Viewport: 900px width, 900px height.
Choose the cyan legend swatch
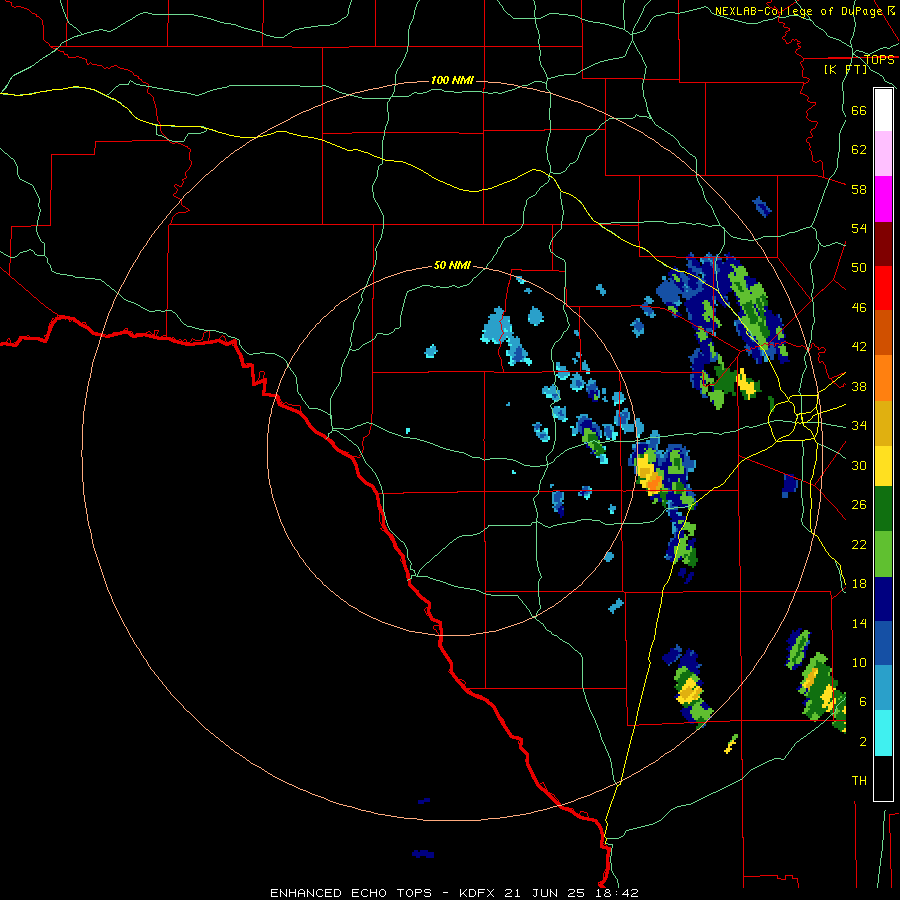coord(883,733)
